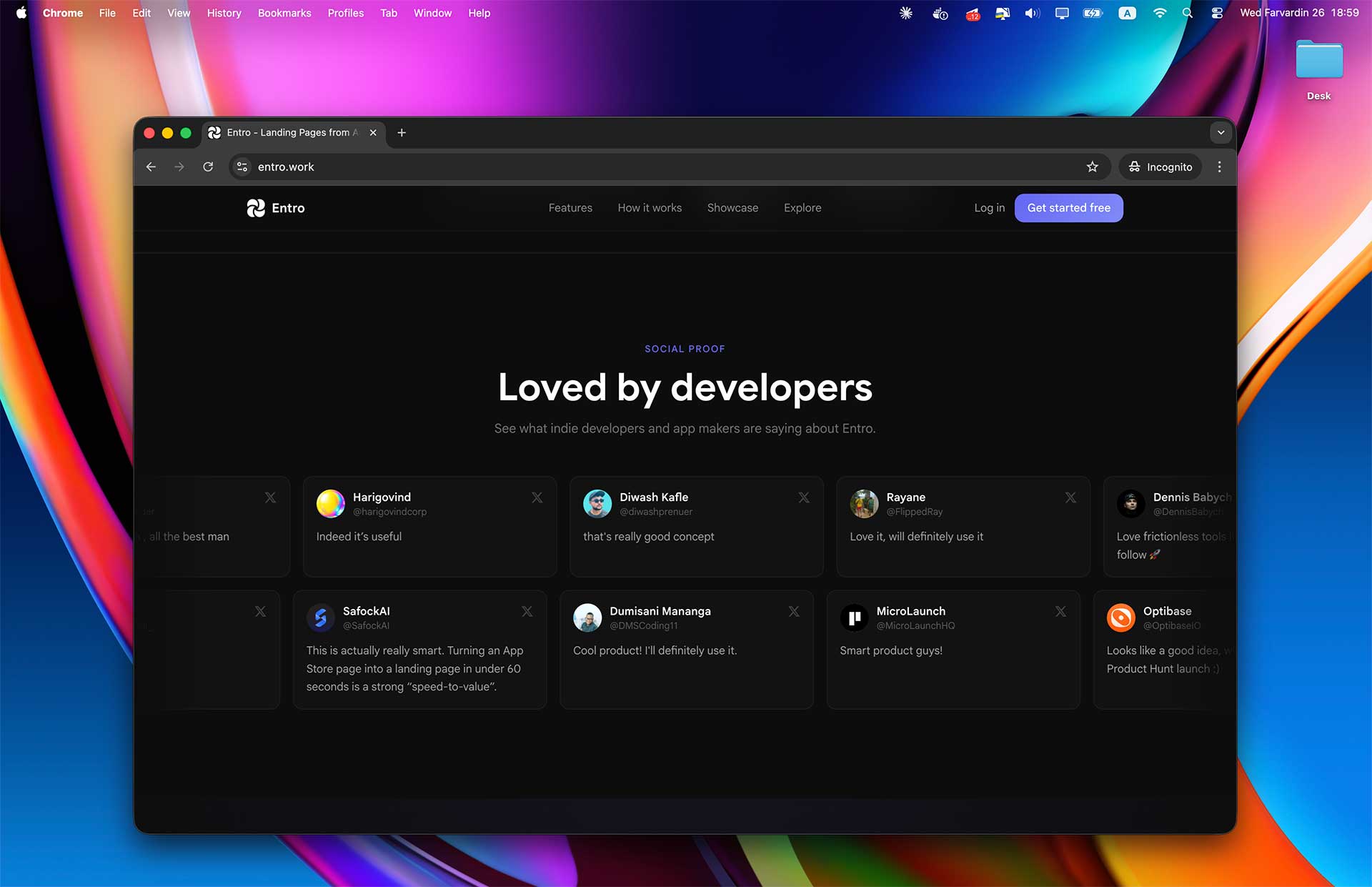Click the X icon on SafockAI's card
This screenshot has width=1372, height=887.
[x=527, y=611]
